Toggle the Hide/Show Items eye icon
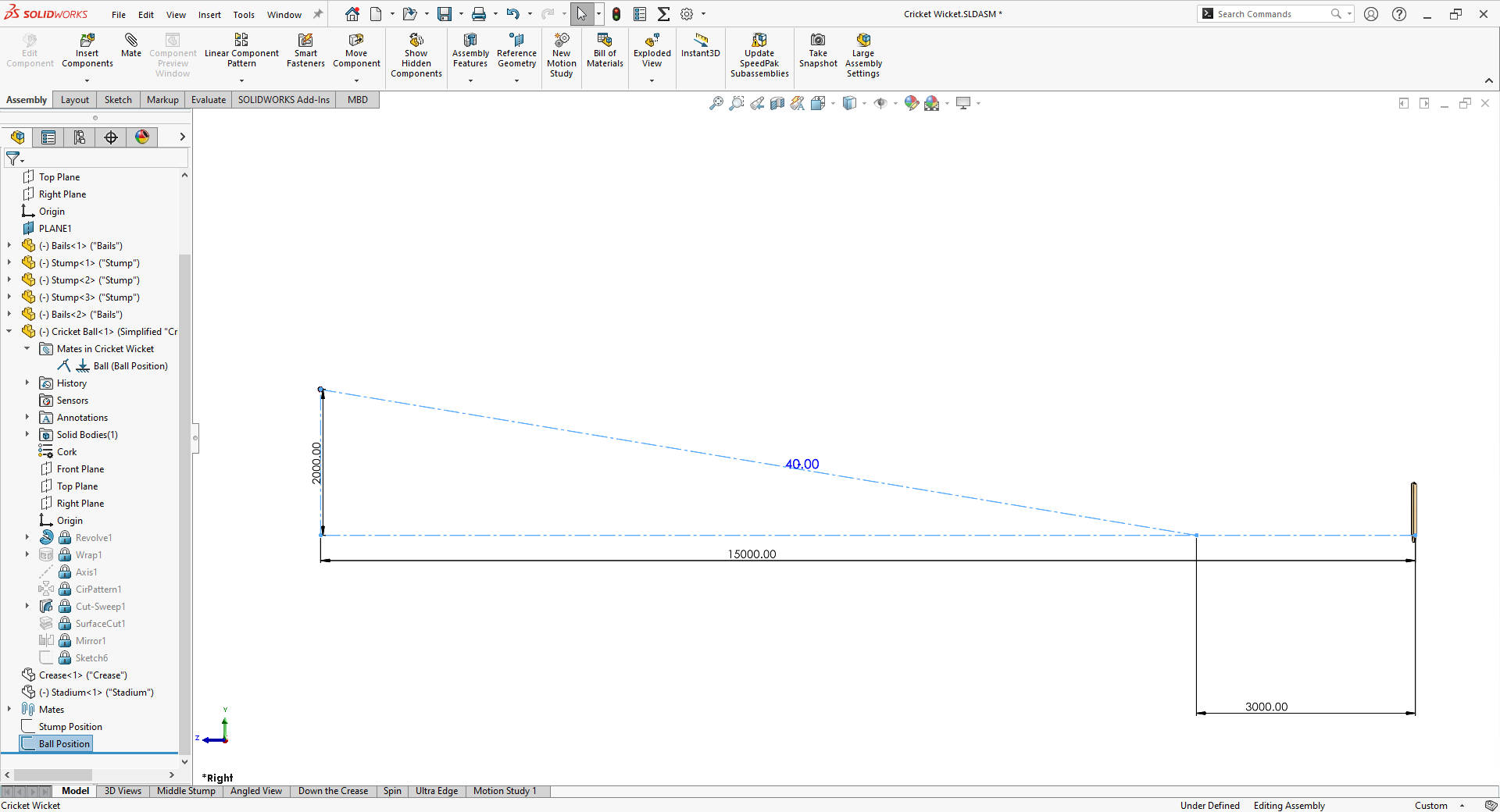Image resolution: width=1500 pixels, height=812 pixels. point(881,102)
